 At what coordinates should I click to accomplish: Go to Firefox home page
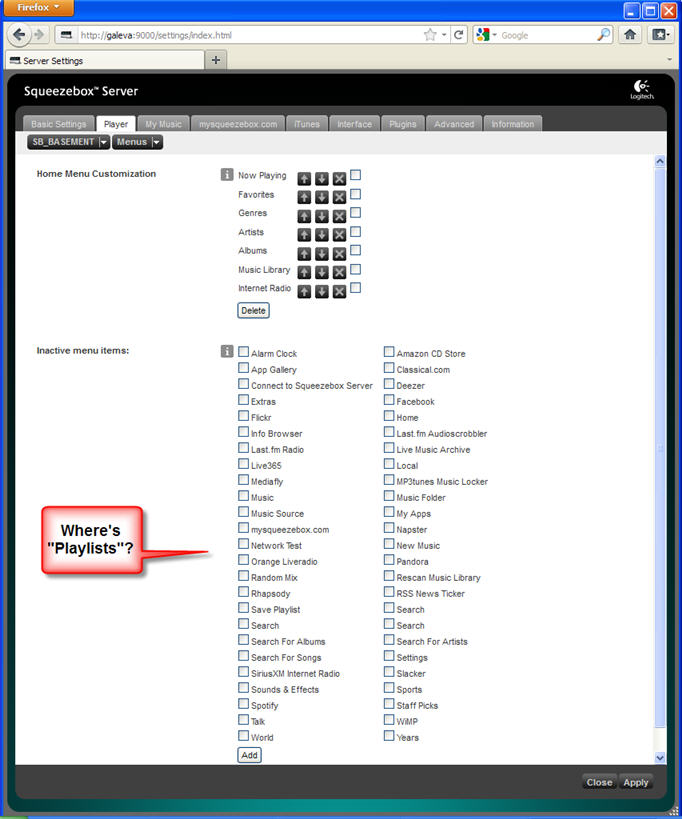[630, 34]
